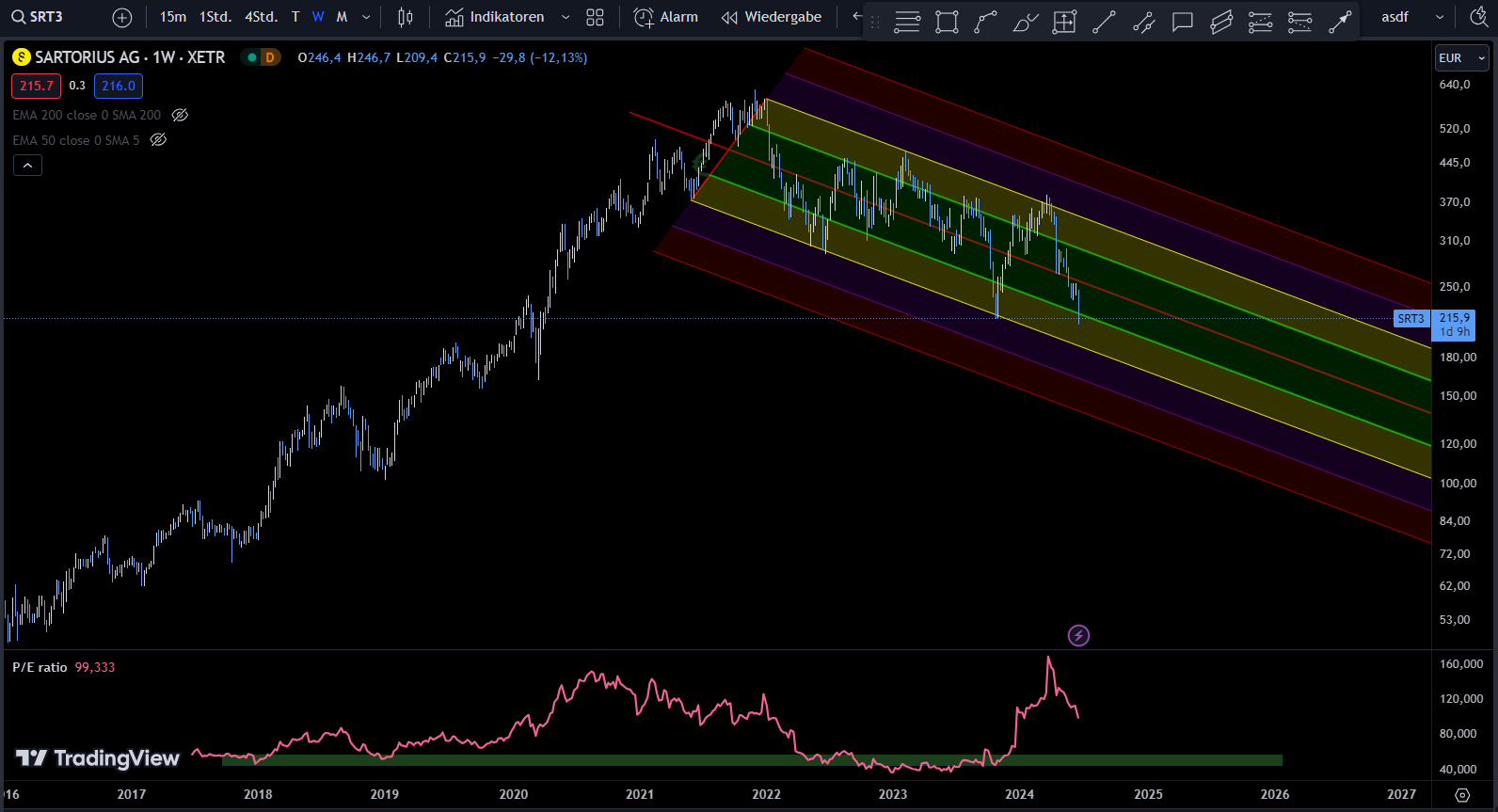1498x812 pixels.
Task: Click the orange D data status badge
Action: coord(270,57)
